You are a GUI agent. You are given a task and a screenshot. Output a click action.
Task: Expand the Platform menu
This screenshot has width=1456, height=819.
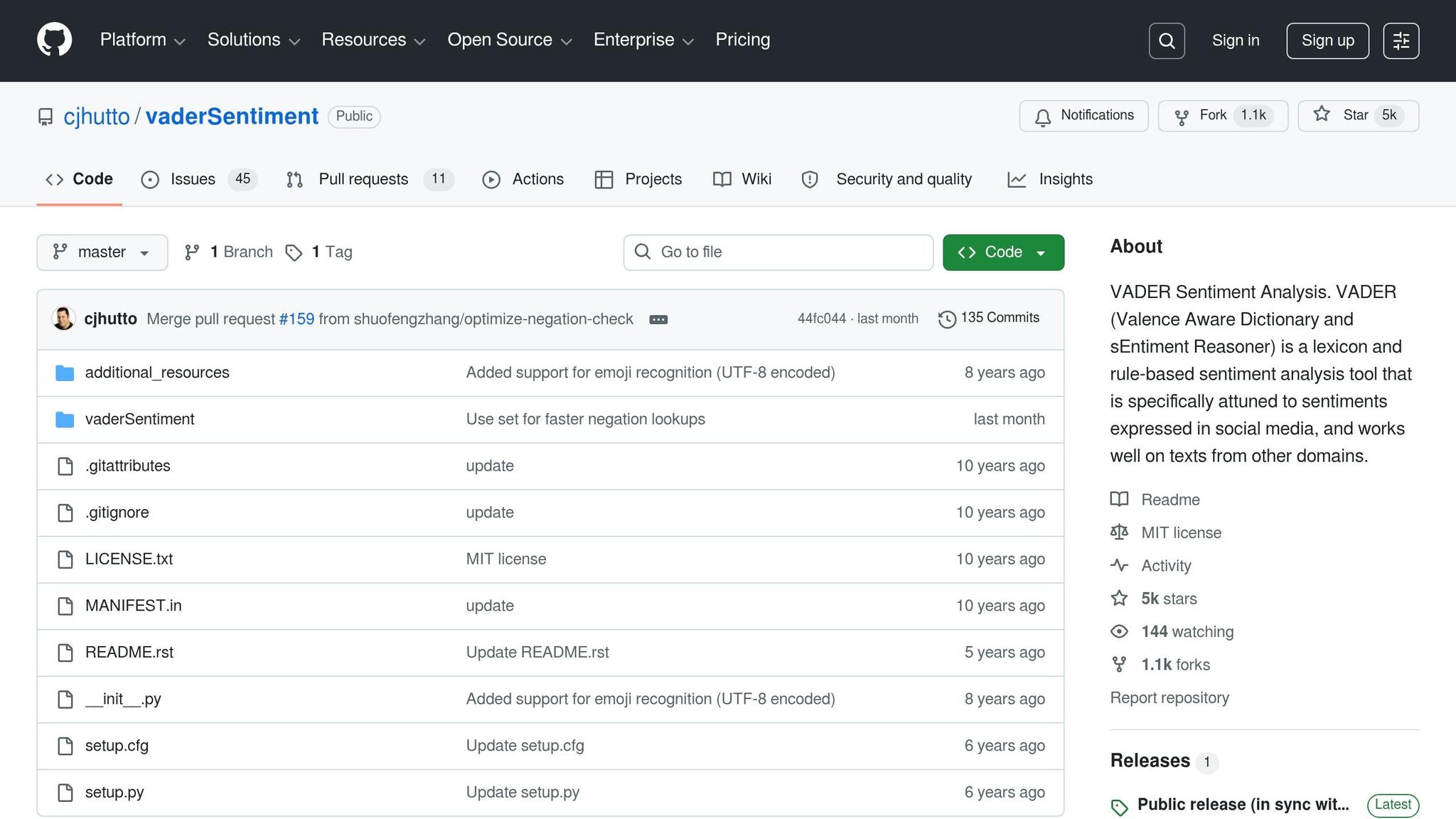pos(142,40)
